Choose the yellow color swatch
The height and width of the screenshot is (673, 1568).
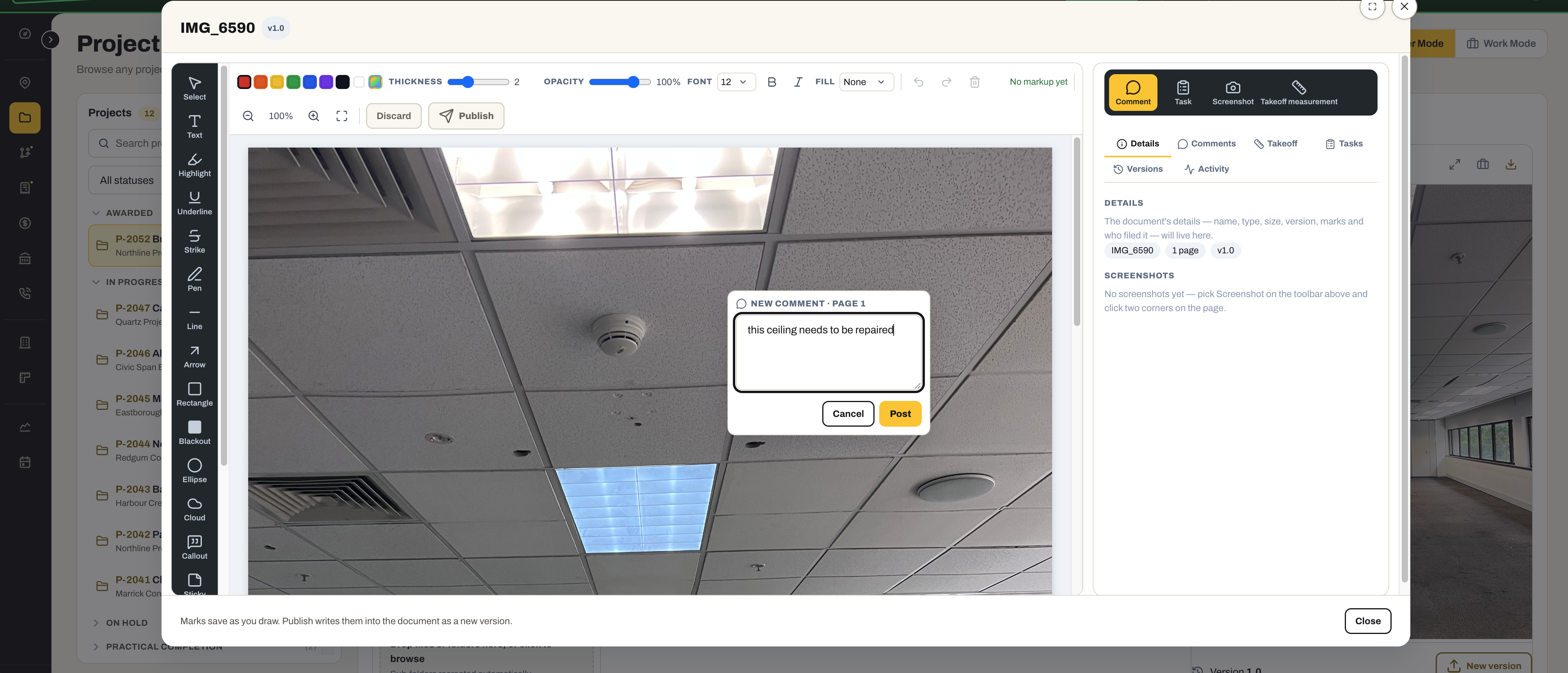(277, 82)
